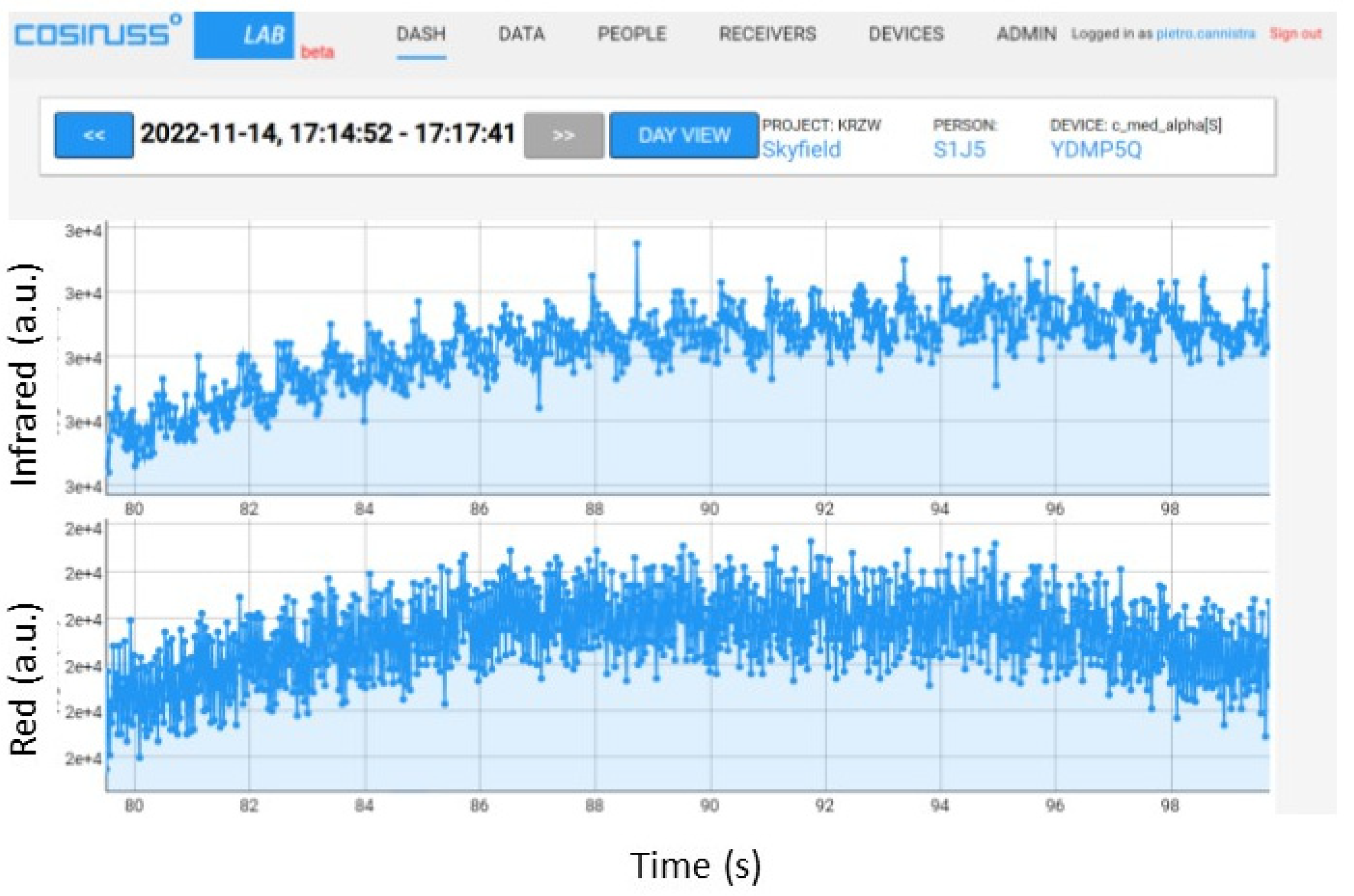Click the blue LAB badge
This screenshot has height=896, width=1354.
pyautogui.click(x=244, y=36)
